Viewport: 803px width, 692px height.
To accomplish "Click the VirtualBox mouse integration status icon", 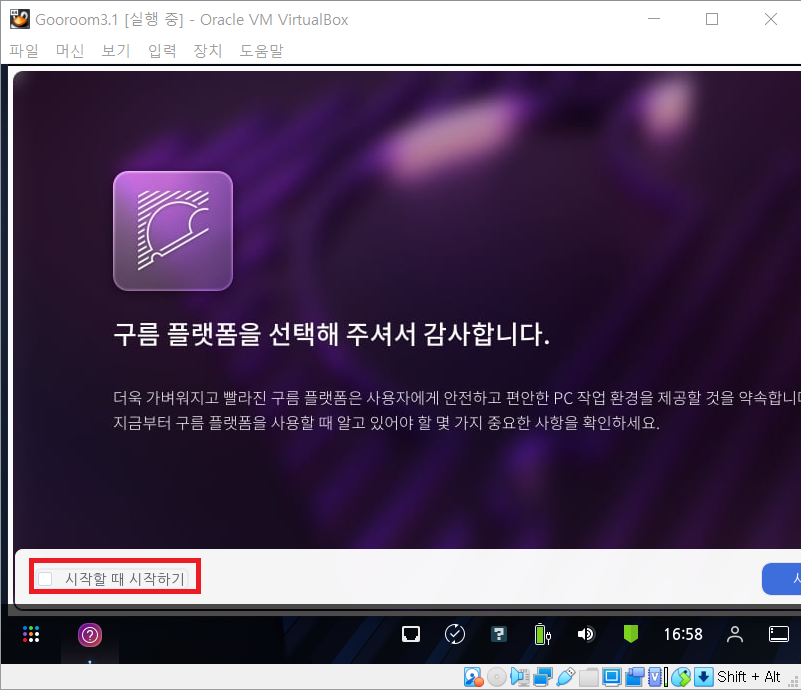I will 682,679.
